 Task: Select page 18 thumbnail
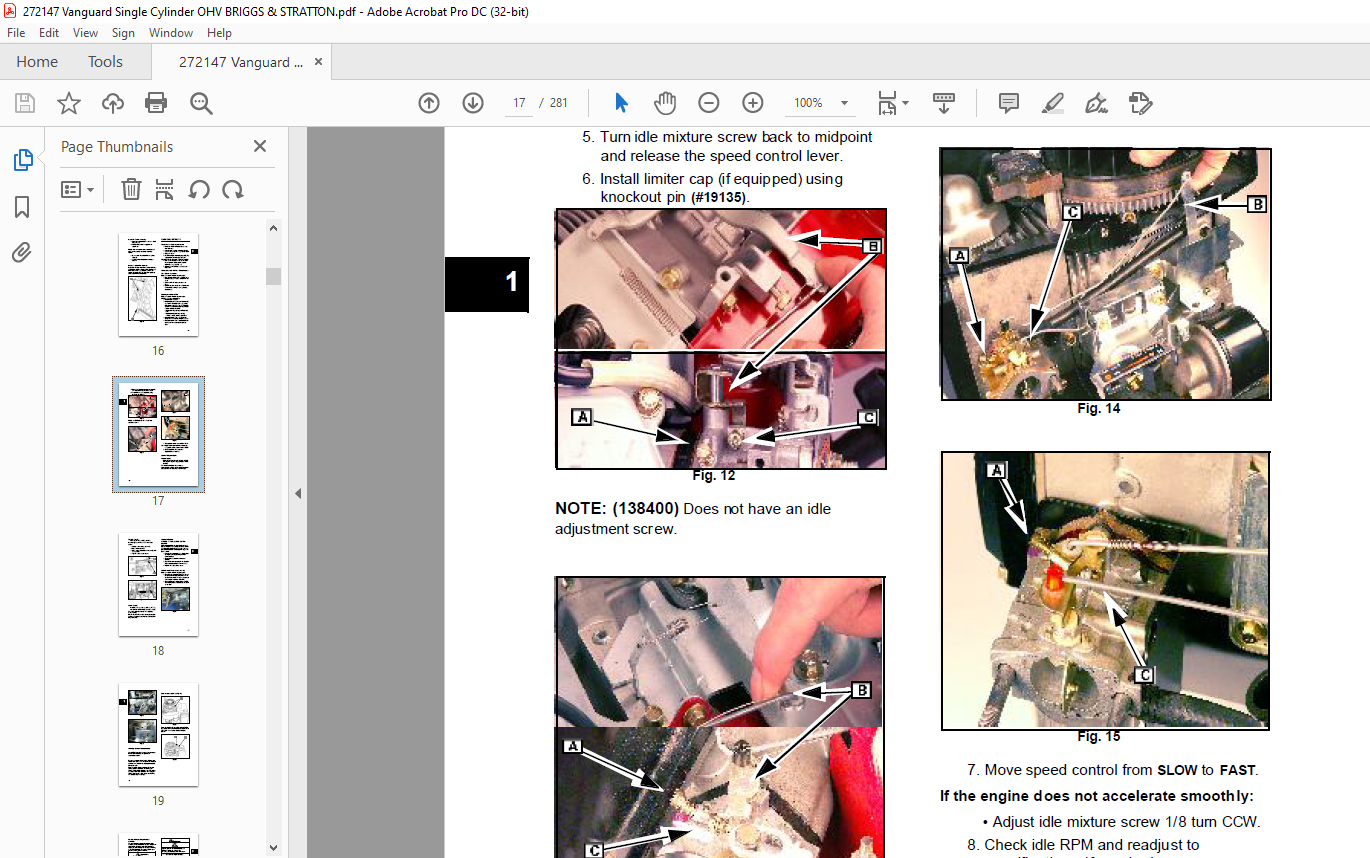click(158, 585)
